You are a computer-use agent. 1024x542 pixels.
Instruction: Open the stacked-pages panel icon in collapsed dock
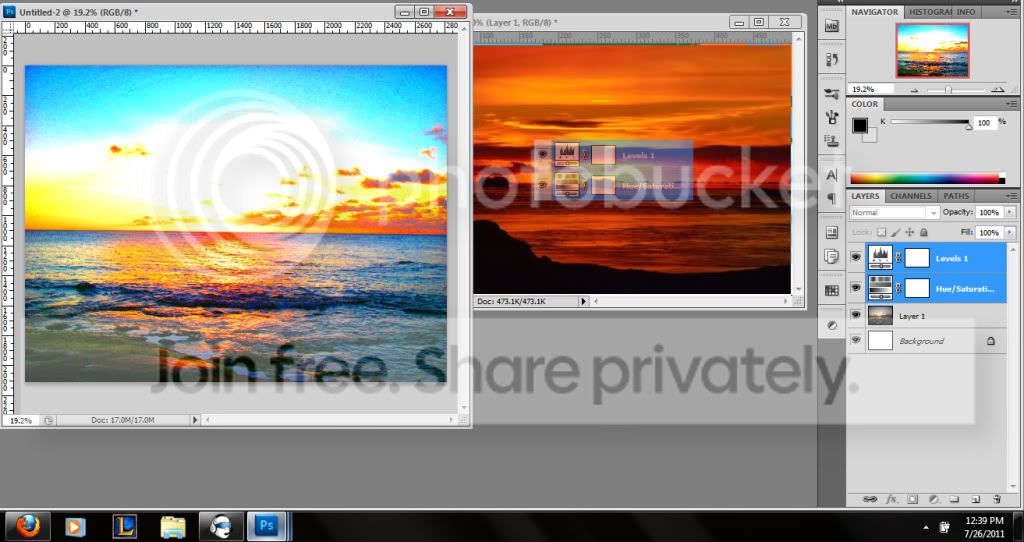pyautogui.click(x=831, y=256)
